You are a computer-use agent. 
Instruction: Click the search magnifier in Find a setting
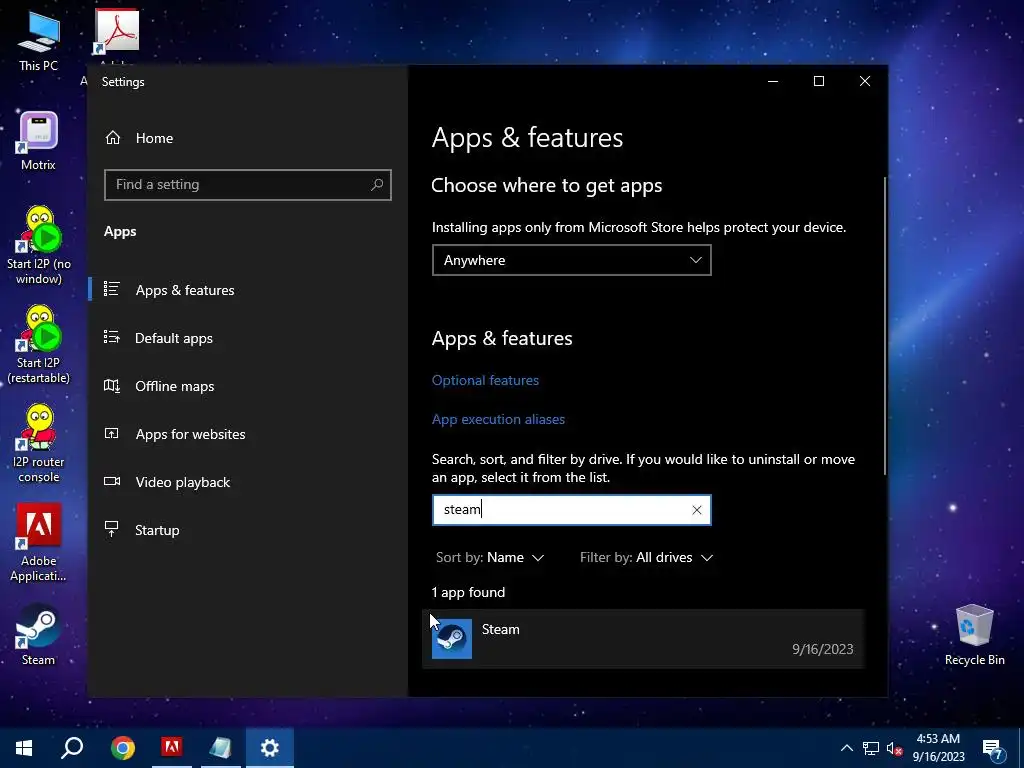coord(377,185)
